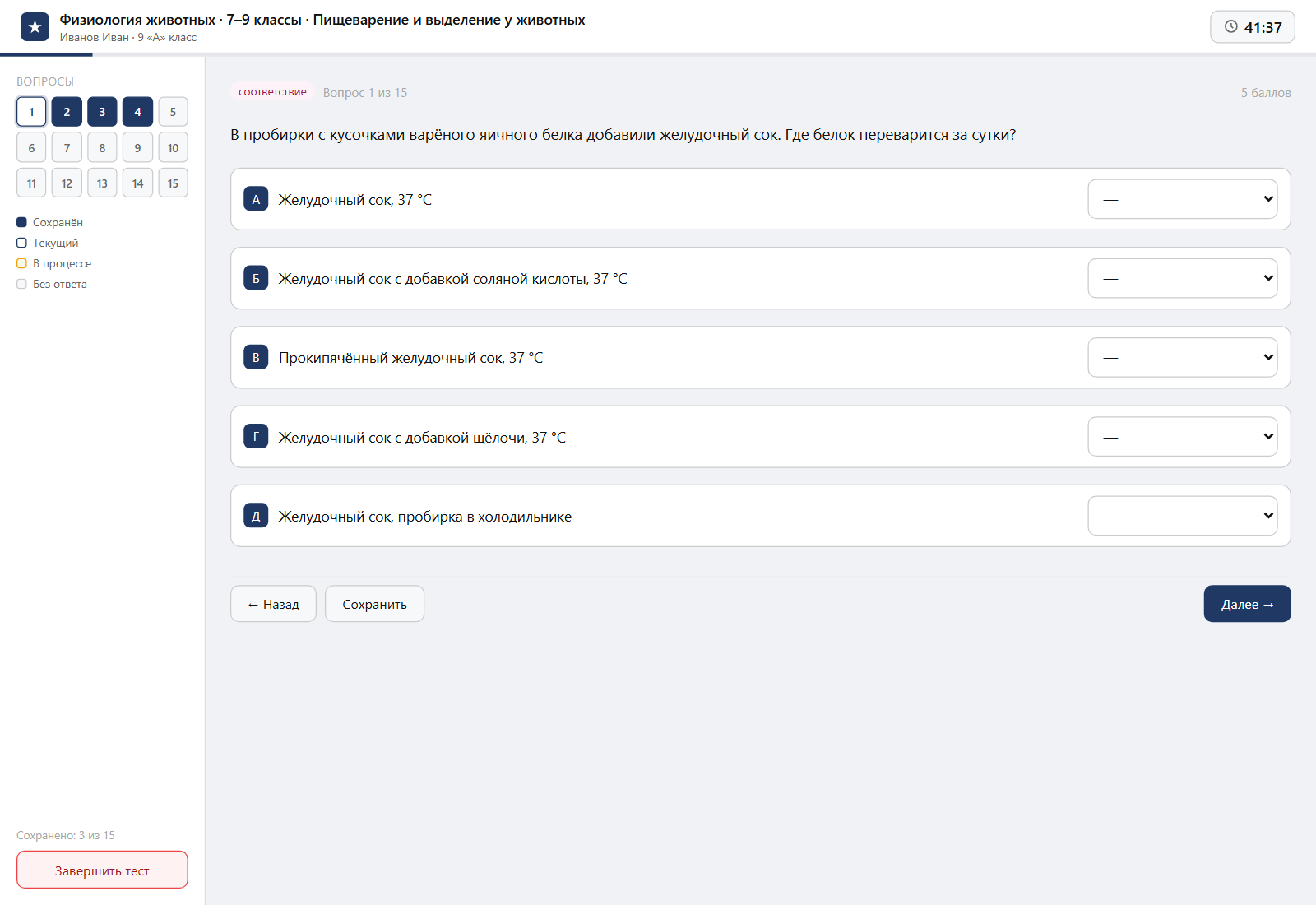The image size is (1316, 905).
Task: Click the letter Г badge icon
Action: [x=256, y=437]
